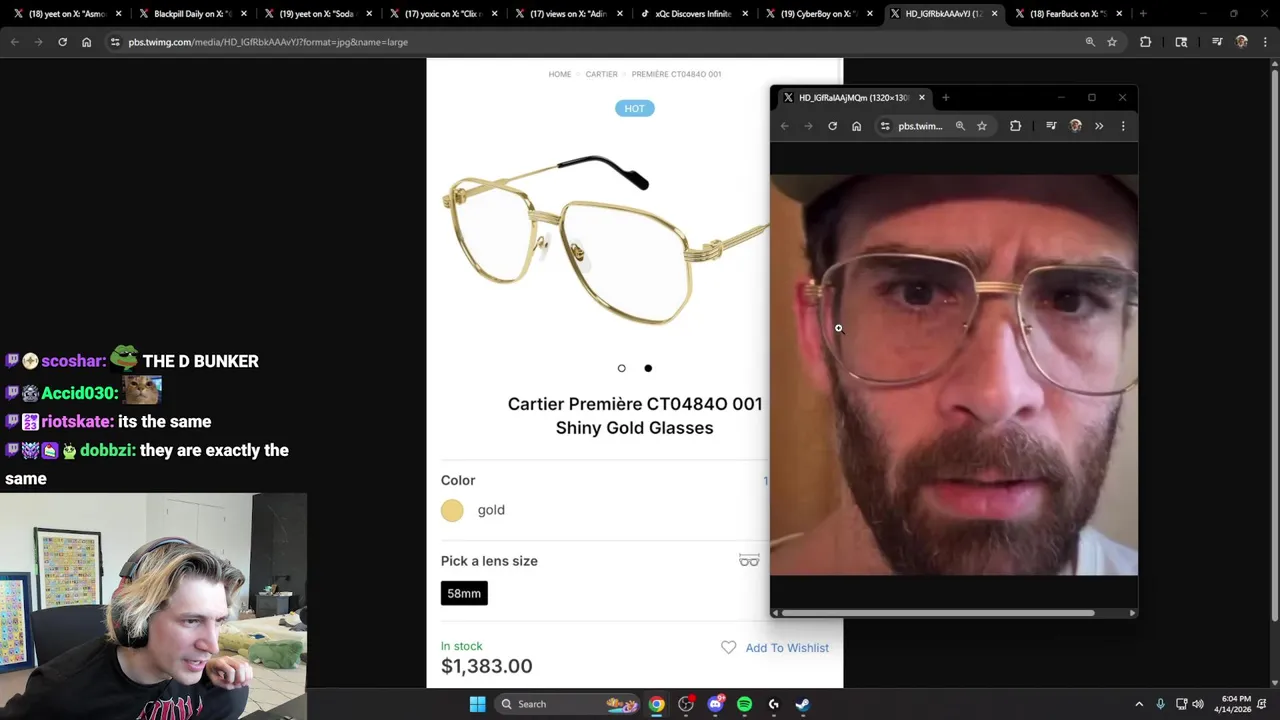Open profile avatar in popup window toolbar
This screenshot has height=720, width=1280.
click(x=1076, y=126)
